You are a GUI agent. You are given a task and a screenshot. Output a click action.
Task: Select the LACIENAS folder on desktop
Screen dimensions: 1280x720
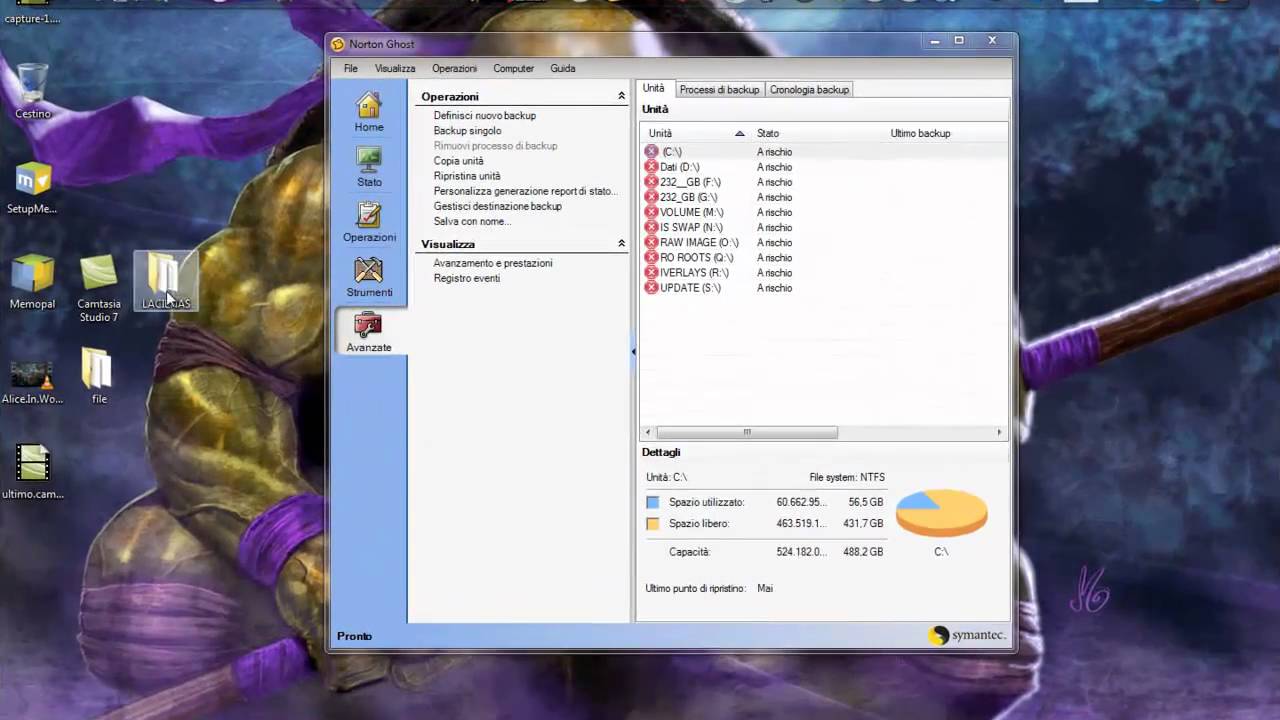pos(166,282)
